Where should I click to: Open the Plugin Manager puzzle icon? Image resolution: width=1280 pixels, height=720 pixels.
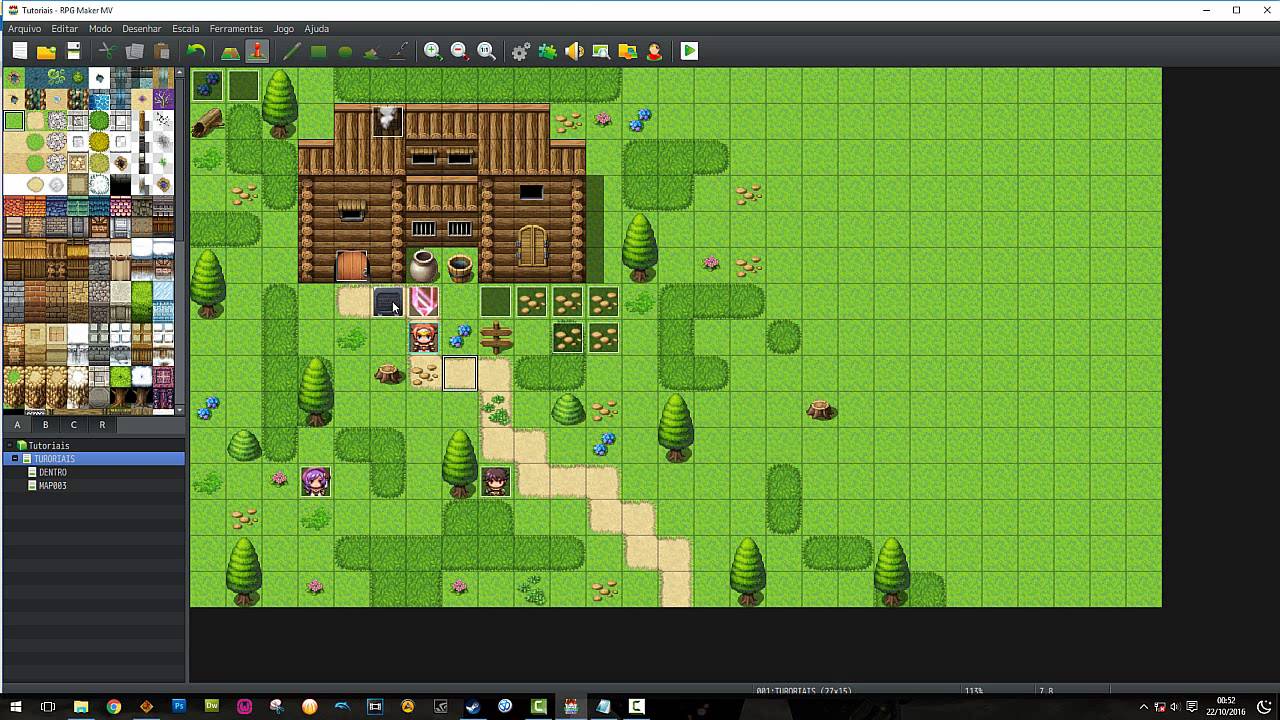pos(548,51)
